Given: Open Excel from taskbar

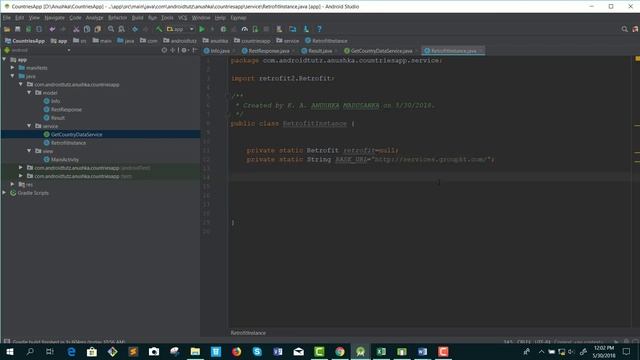Looking at the screenshot, I should [381, 351].
